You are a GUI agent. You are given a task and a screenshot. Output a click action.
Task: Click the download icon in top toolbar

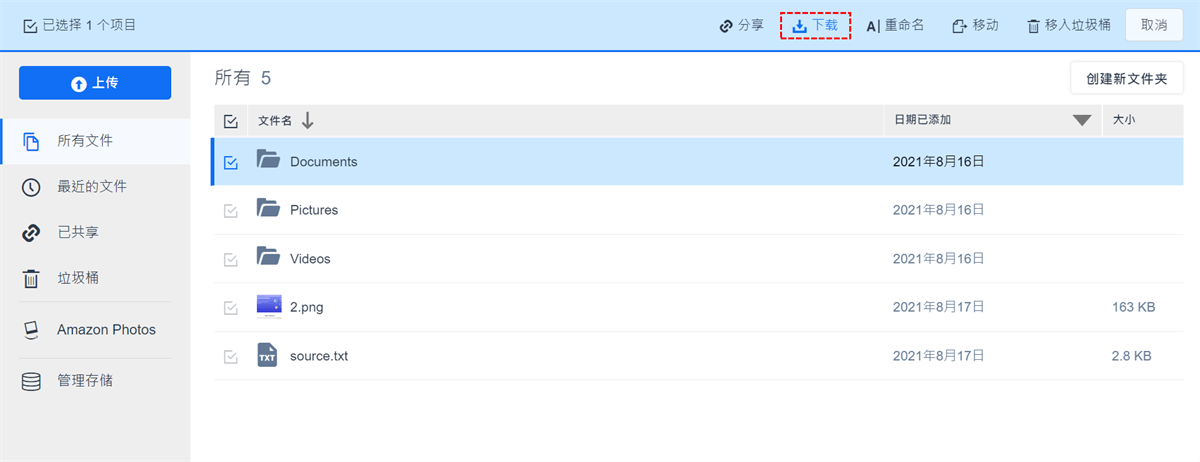pyautogui.click(x=799, y=26)
